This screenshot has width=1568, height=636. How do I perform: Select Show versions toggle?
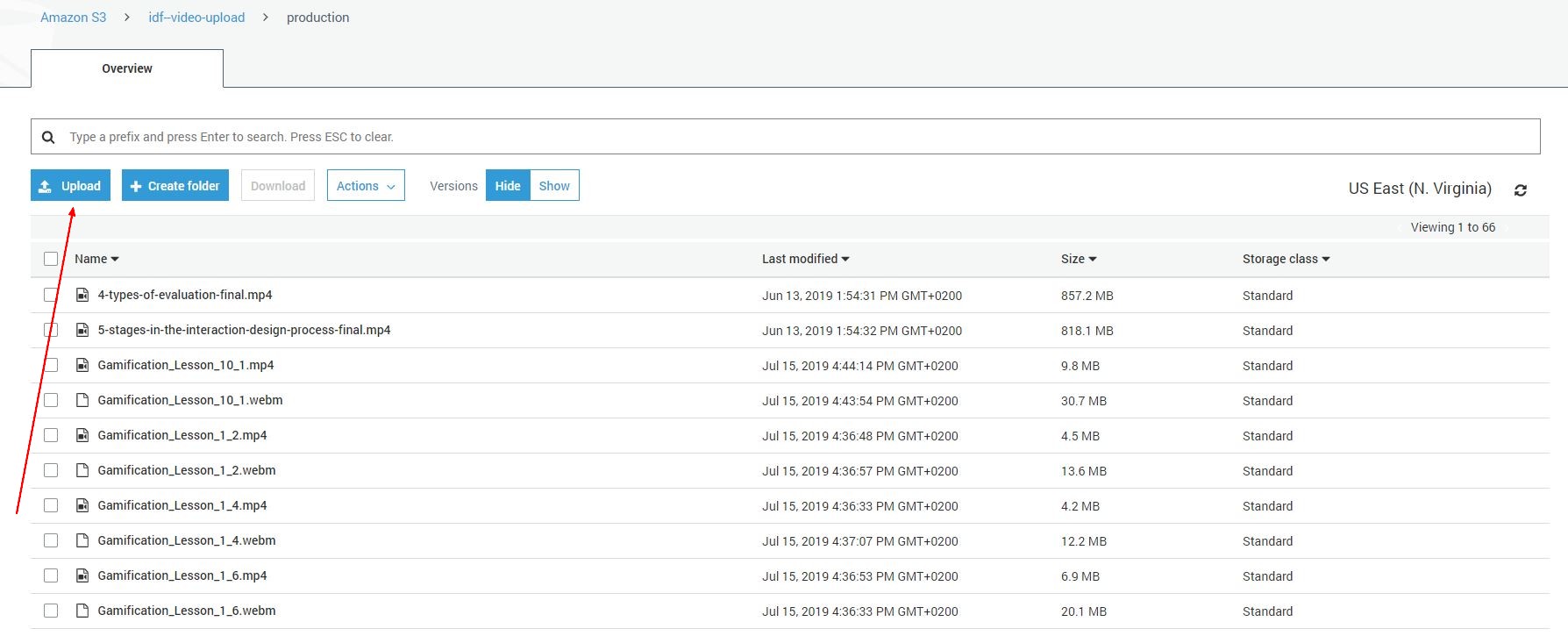click(554, 185)
